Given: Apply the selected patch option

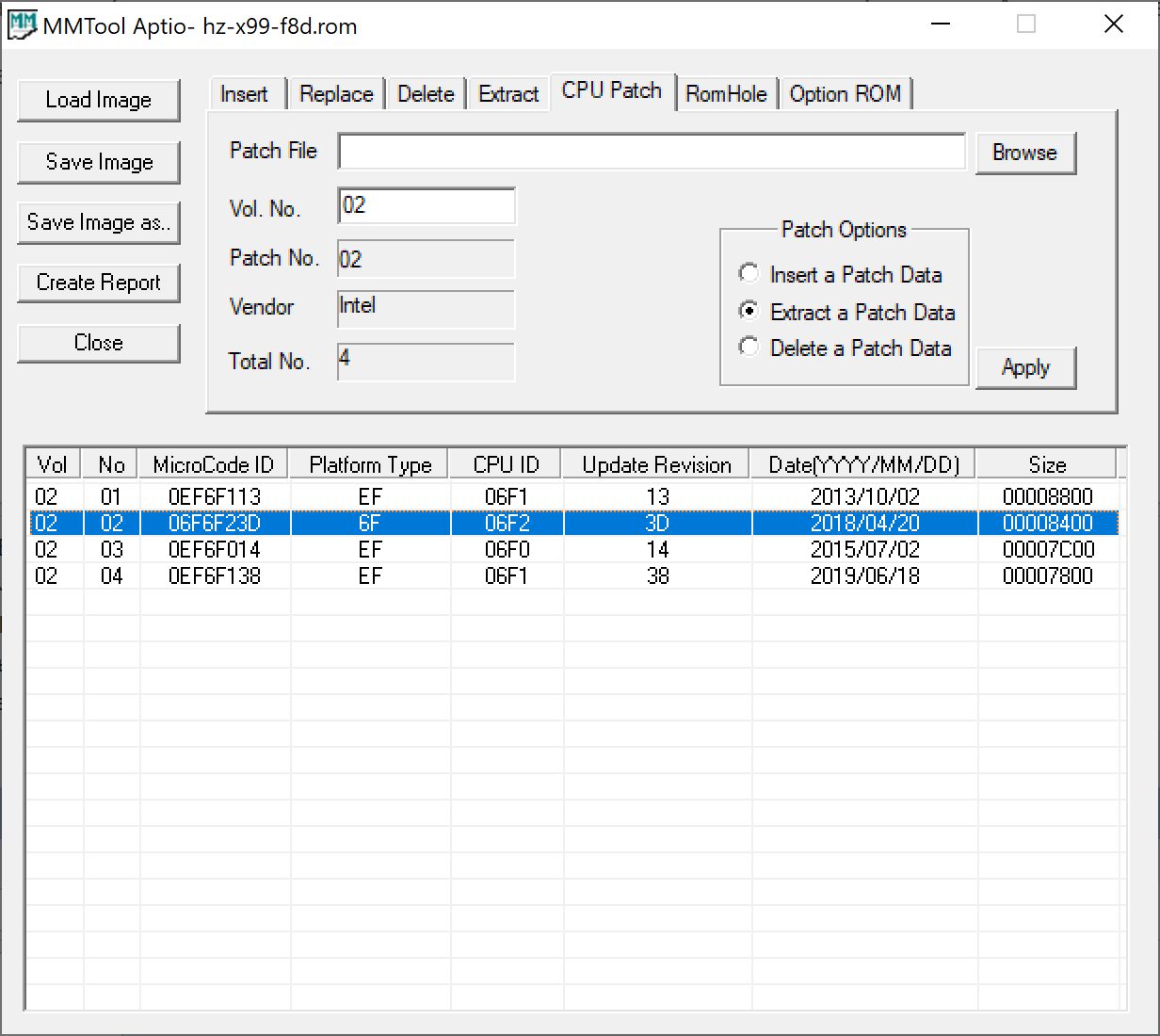Looking at the screenshot, I should pos(1025,367).
